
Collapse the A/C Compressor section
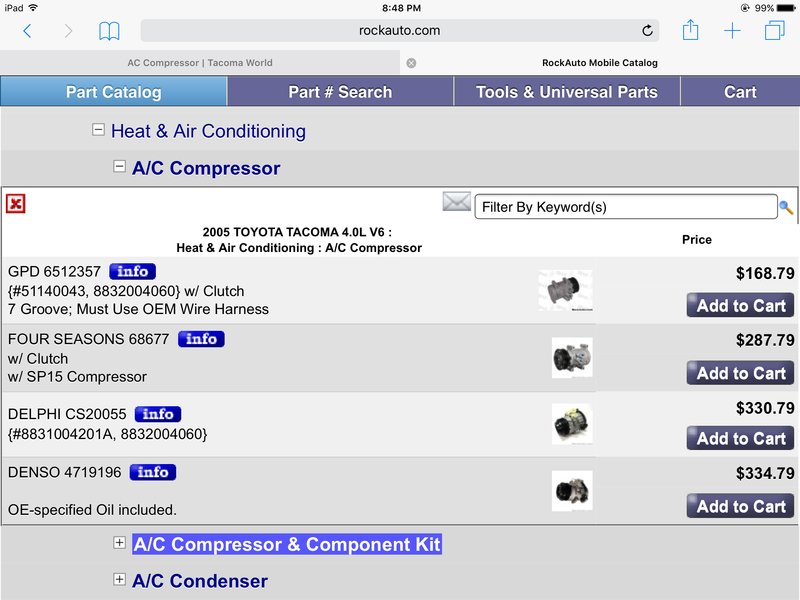coord(119,166)
